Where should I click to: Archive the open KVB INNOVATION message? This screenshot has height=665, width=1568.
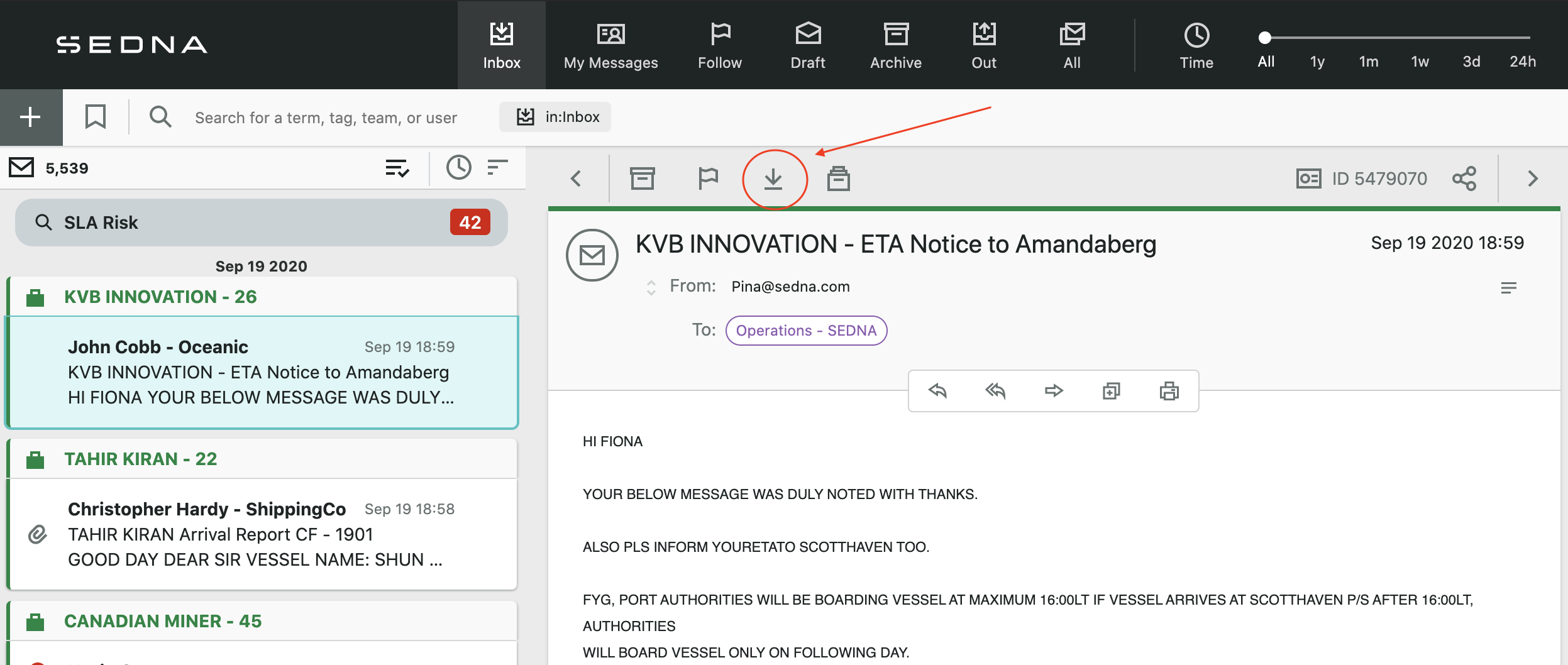(x=643, y=178)
